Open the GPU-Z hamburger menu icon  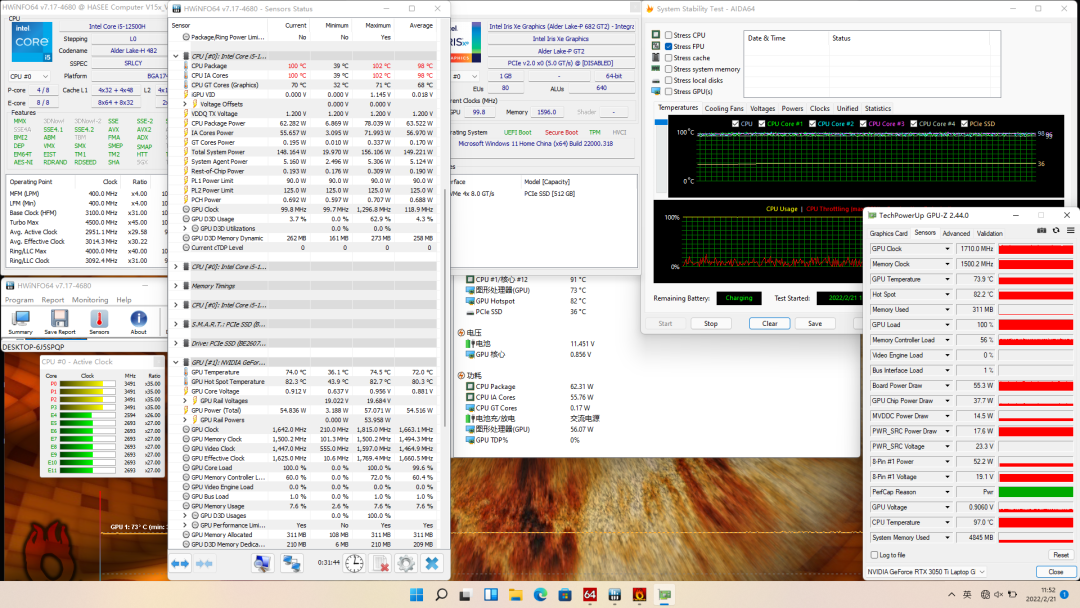pos(1070,231)
